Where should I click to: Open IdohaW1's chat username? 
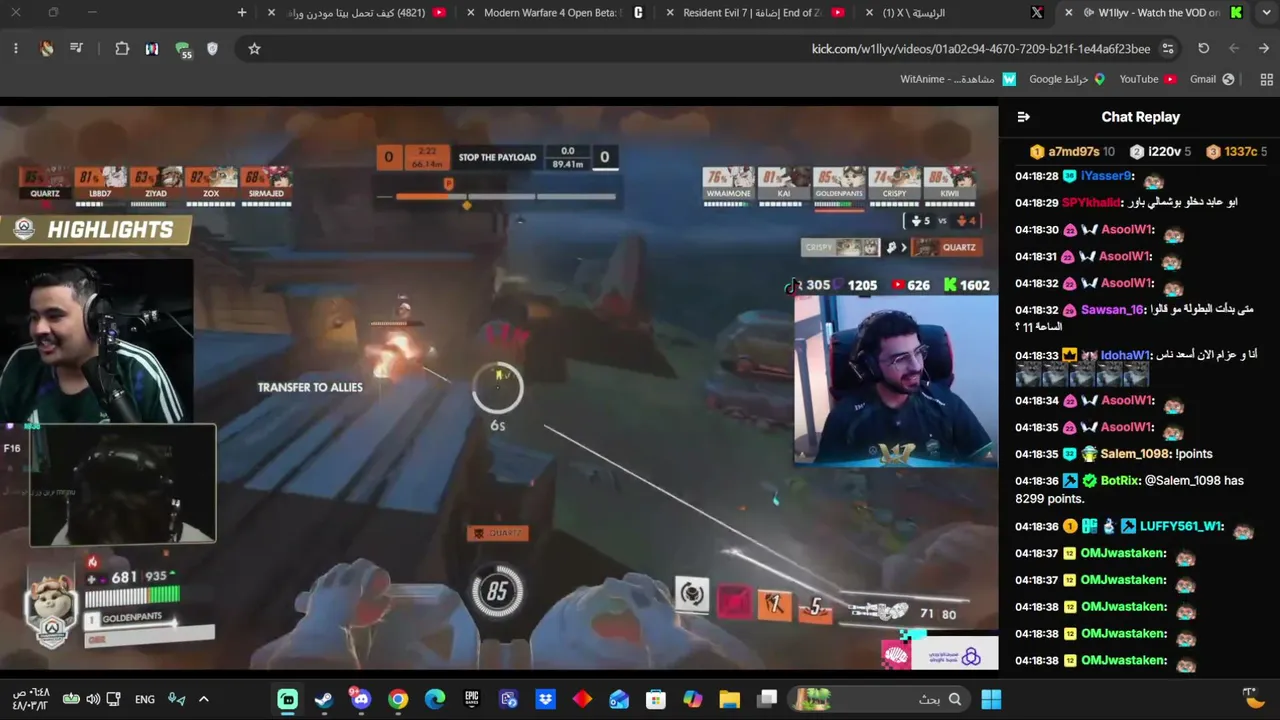click(x=1124, y=355)
